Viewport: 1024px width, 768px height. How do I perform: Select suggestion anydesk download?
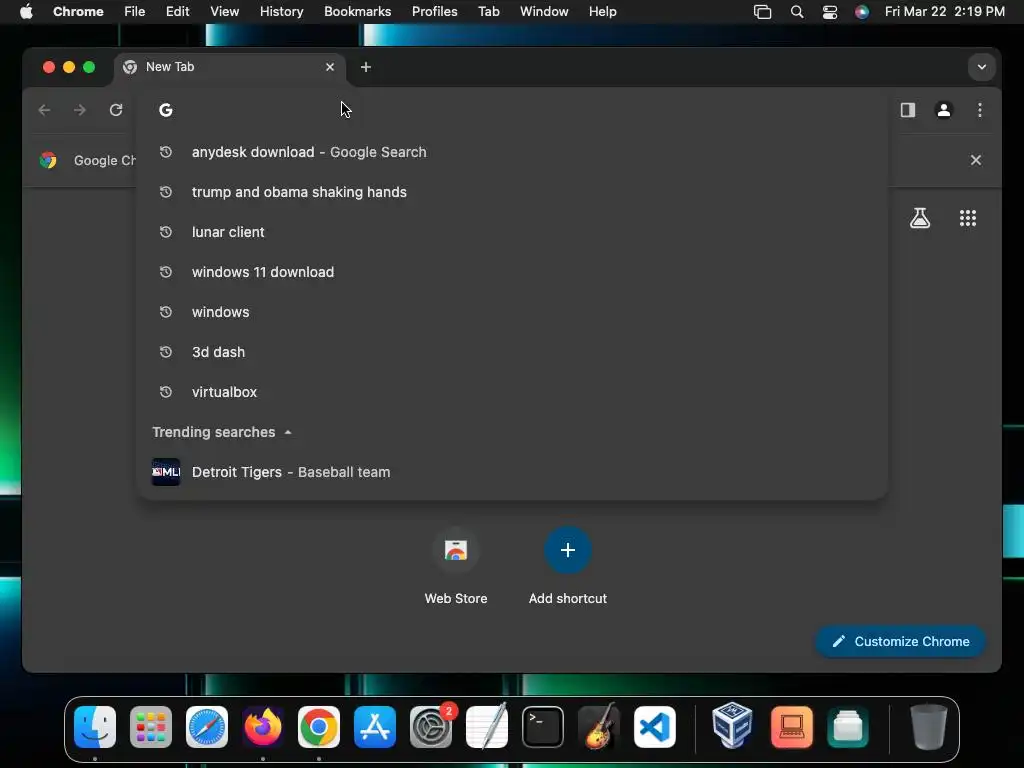point(512,152)
